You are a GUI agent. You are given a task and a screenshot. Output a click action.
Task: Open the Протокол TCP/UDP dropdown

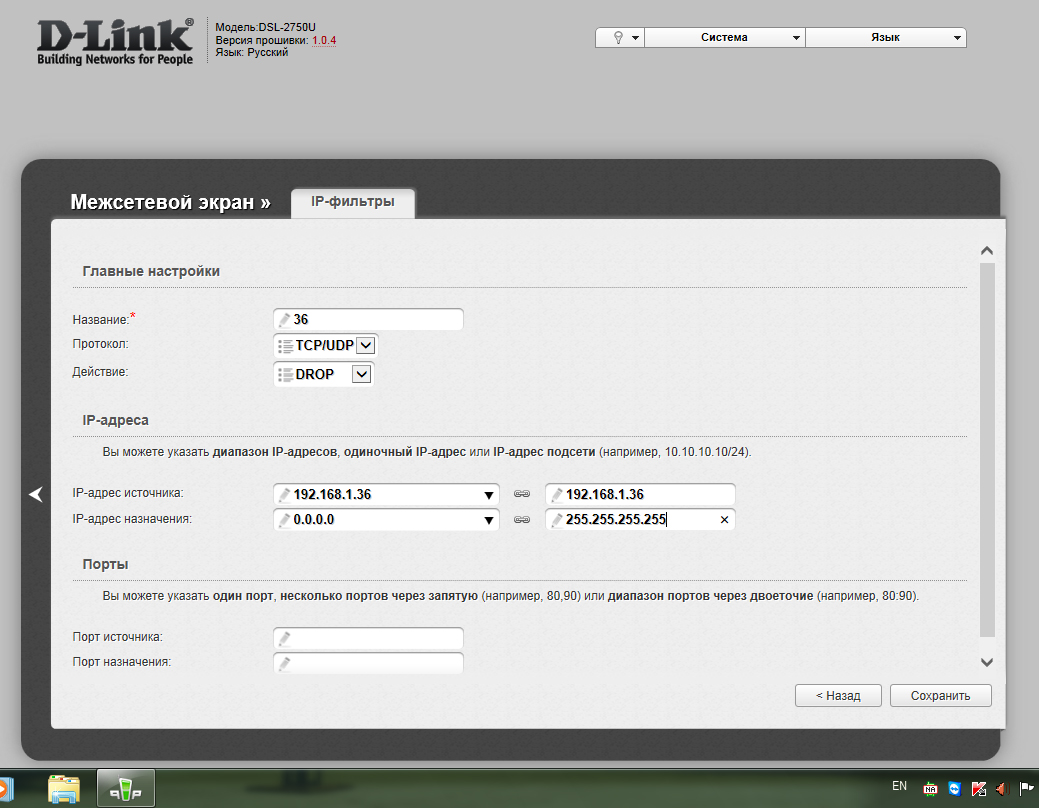pyautogui.click(x=365, y=345)
